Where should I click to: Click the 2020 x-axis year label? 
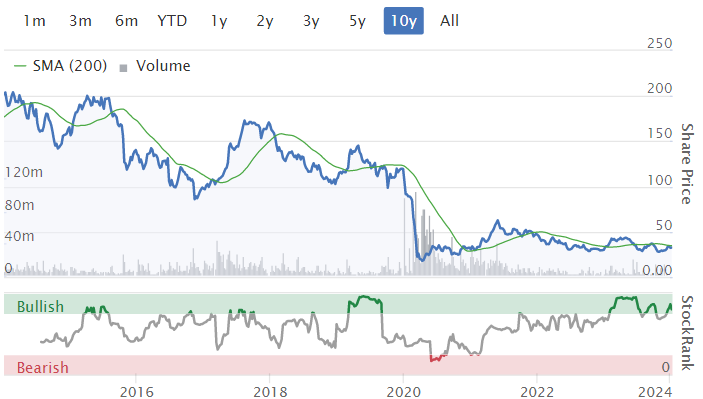[x=404, y=392]
